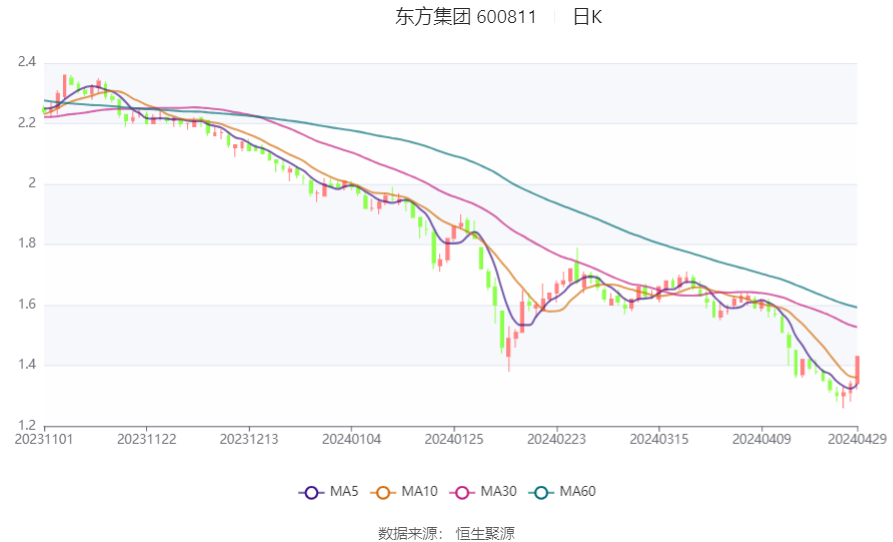
Task: Toggle the MA5 legend entry
Action: point(329,491)
